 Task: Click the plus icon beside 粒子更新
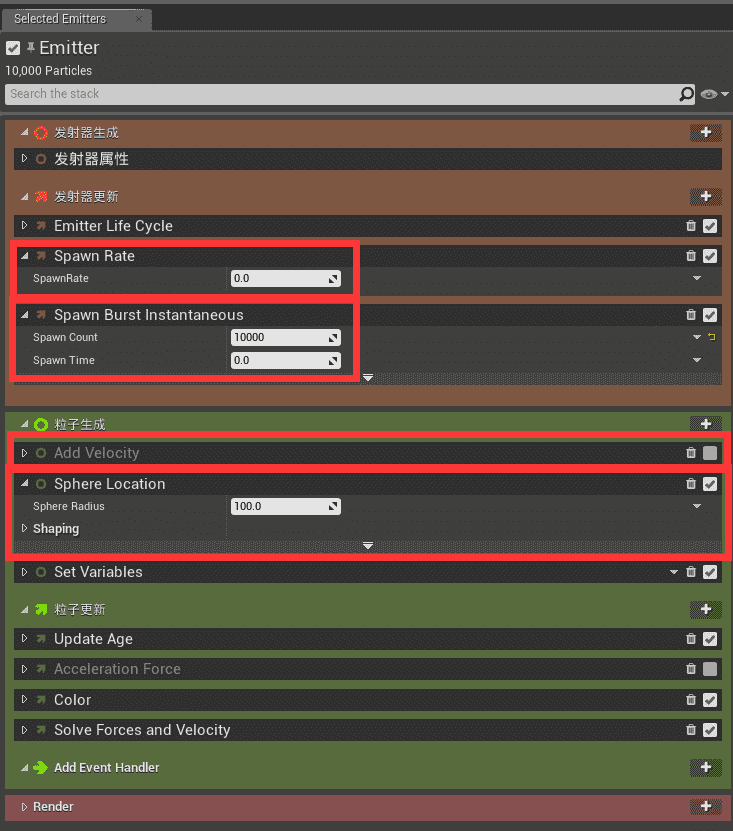[705, 609]
